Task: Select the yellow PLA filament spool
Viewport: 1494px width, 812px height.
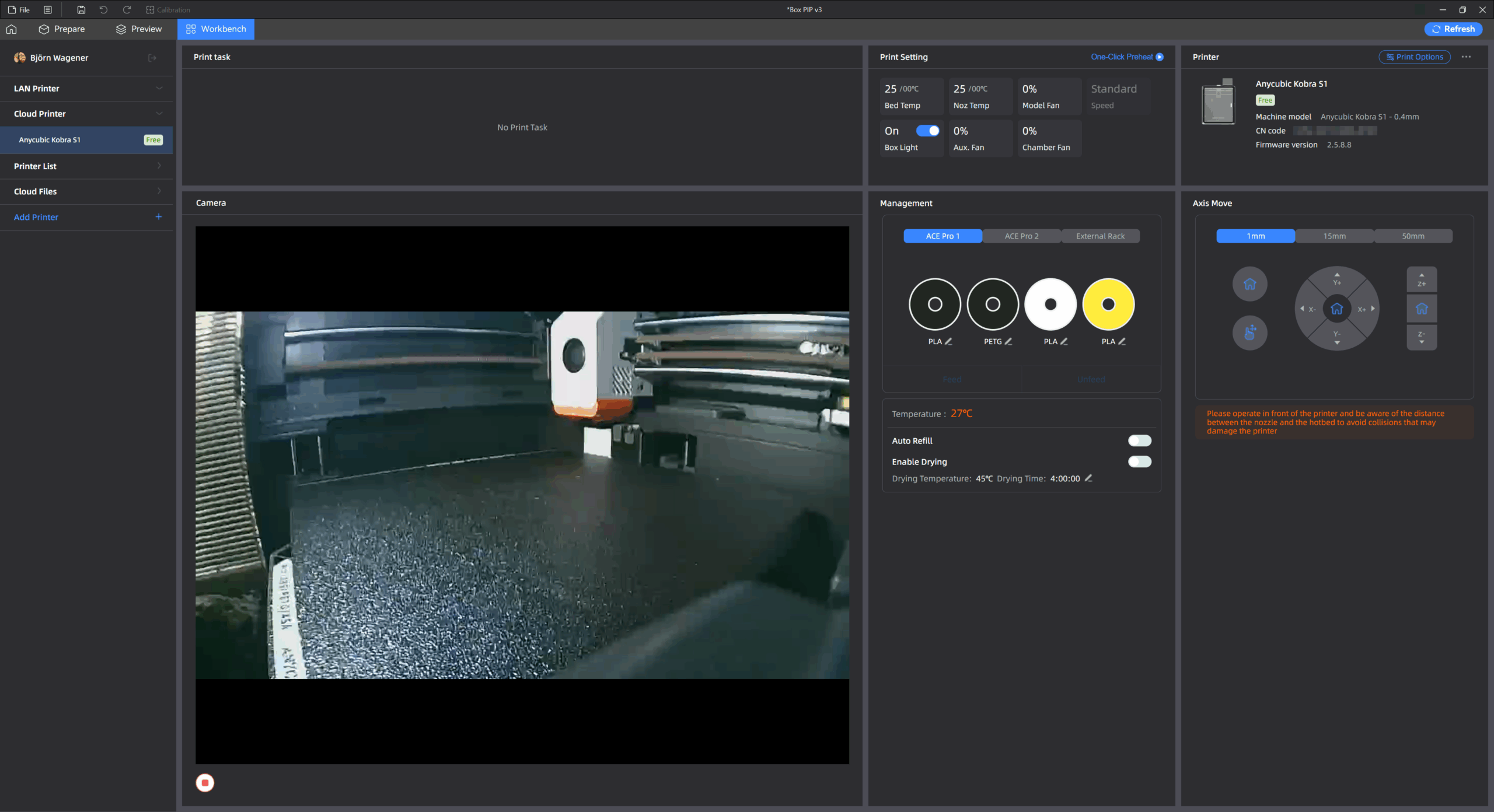Action: [1108, 304]
